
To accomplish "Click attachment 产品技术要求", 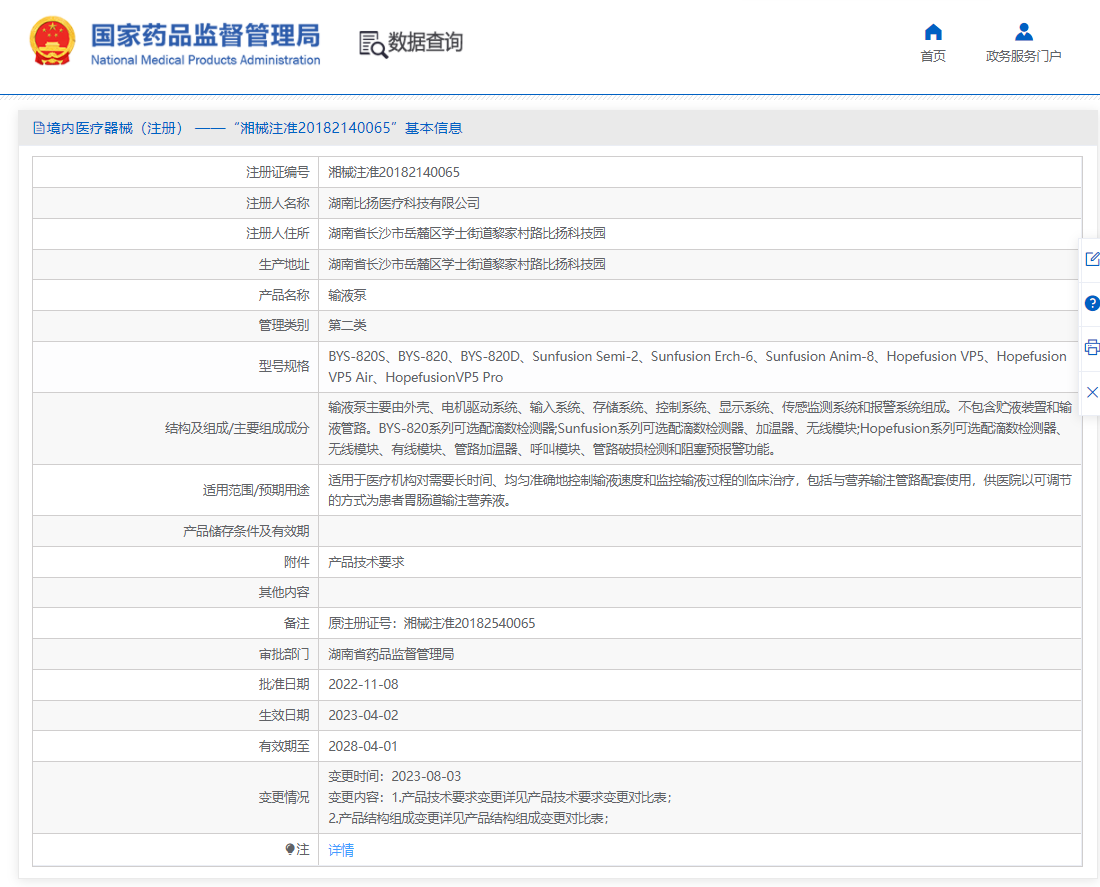I will click(366, 562).
